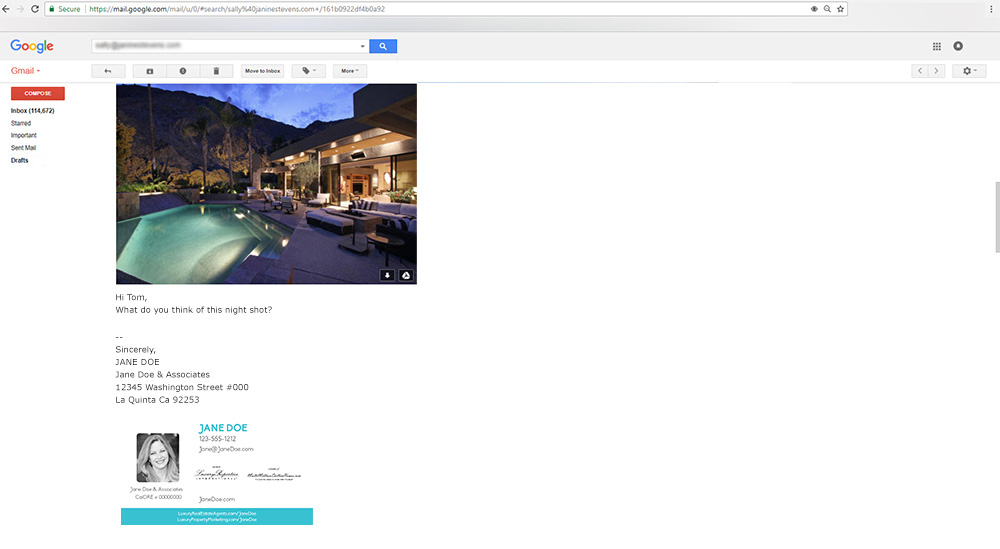Open the Inbox folder
Viewport: 1000px width, 549px height.
click(x=32, y=110)
